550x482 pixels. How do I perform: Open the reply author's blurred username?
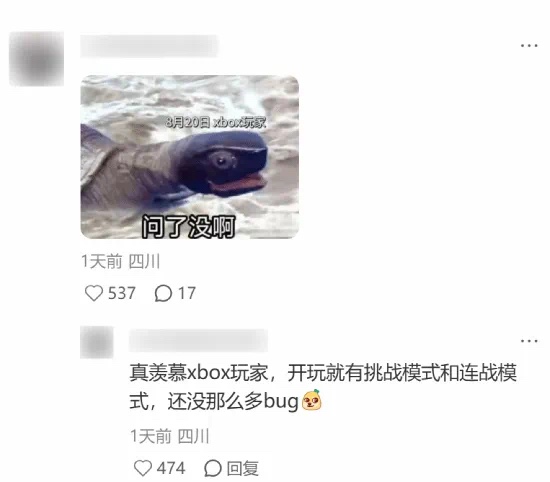pyautogui.click(x=198, y=340)
